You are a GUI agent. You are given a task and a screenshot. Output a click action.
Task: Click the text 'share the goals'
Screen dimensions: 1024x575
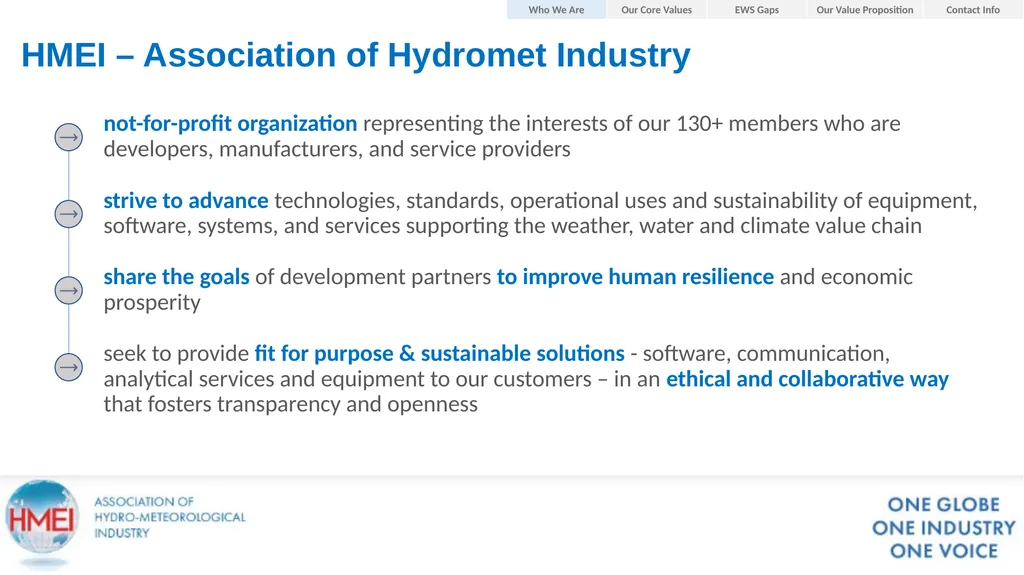pyautogui.click(x=176, y=277)
